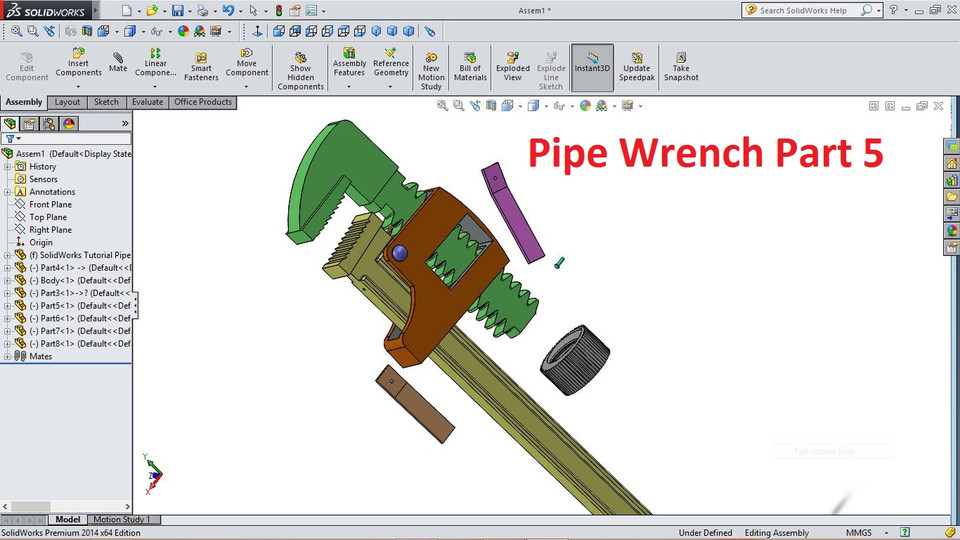Open the PropertyManager panel tab
The width and height of the screenshot is (960, 540).
point(29,124)
